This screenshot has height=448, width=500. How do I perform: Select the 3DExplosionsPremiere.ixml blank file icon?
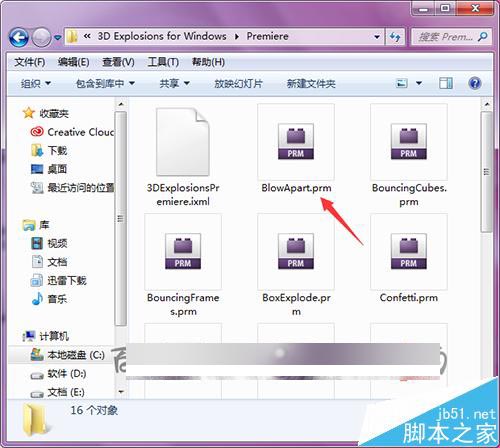[x=183, y=142]
